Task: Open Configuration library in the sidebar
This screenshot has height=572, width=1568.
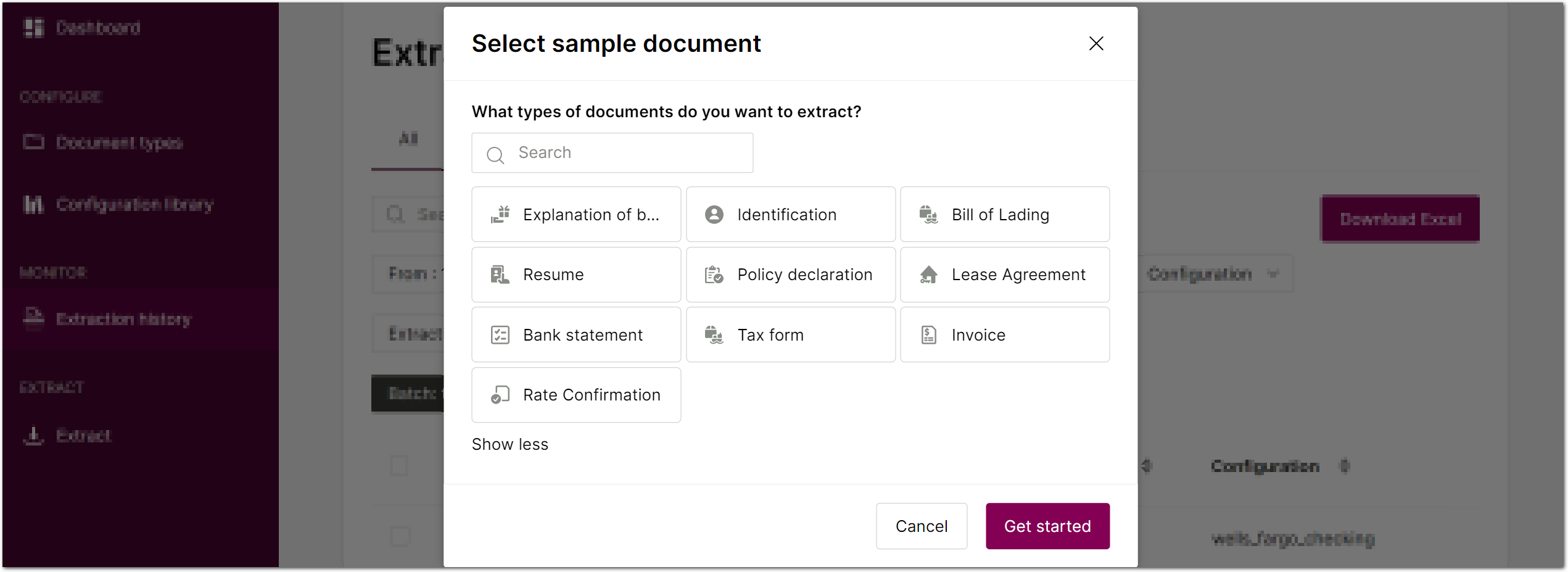Action: point(134,204)
